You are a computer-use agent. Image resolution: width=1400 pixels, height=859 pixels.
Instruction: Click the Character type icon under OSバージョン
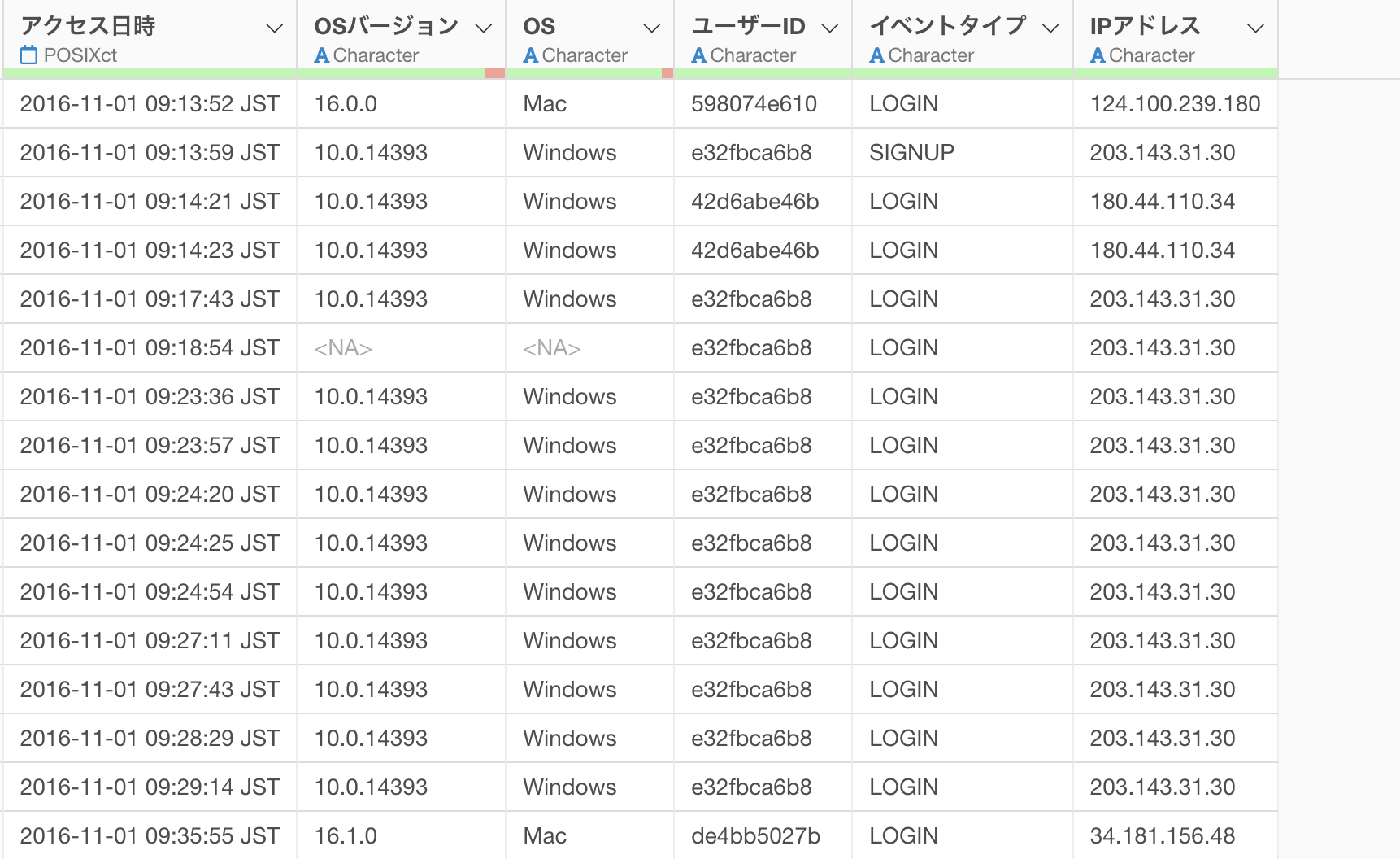322,55
